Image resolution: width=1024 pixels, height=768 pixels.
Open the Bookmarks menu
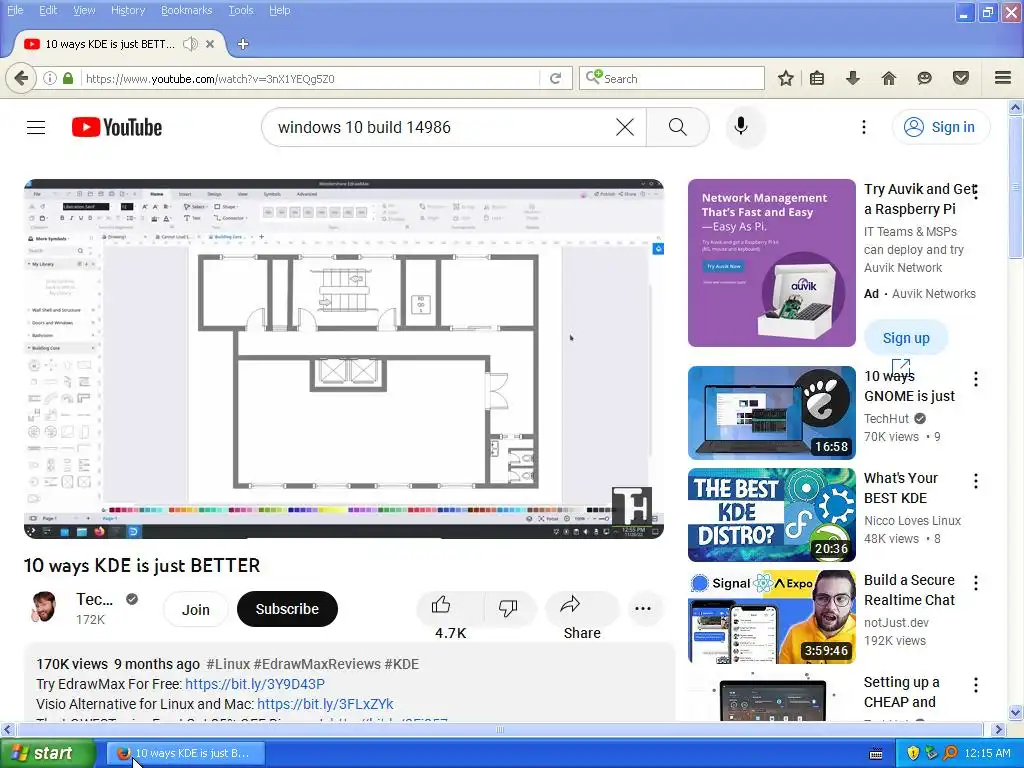[187, 10]
